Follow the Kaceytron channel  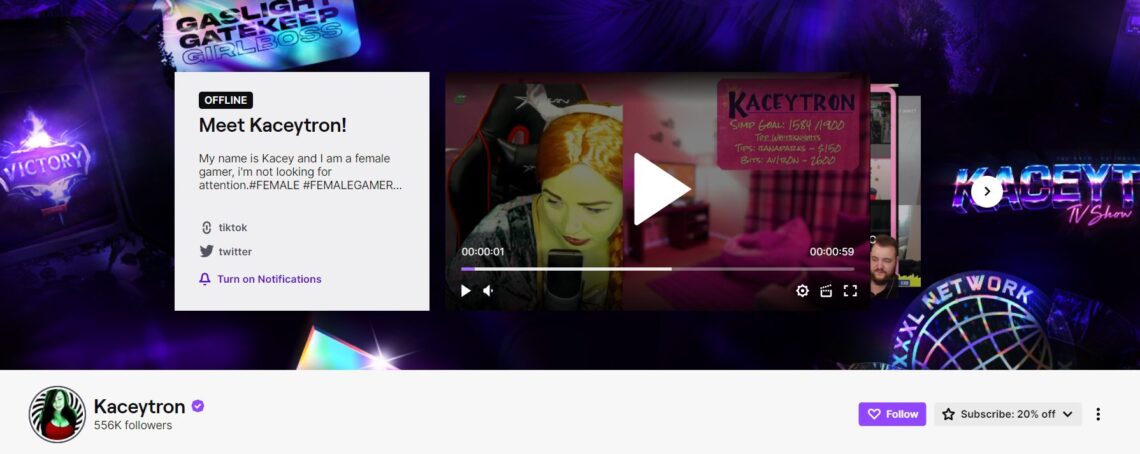point(892,414)
